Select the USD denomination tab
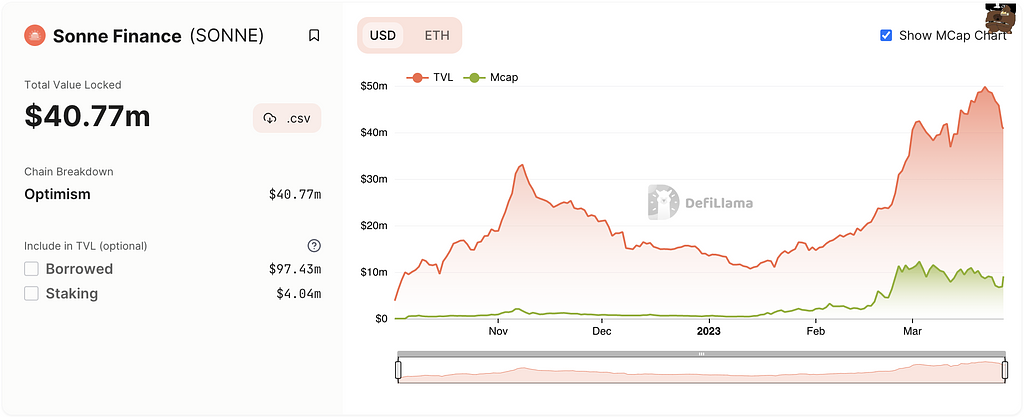1024x417 pixels. pyautogui.click(x=383, y=35)
